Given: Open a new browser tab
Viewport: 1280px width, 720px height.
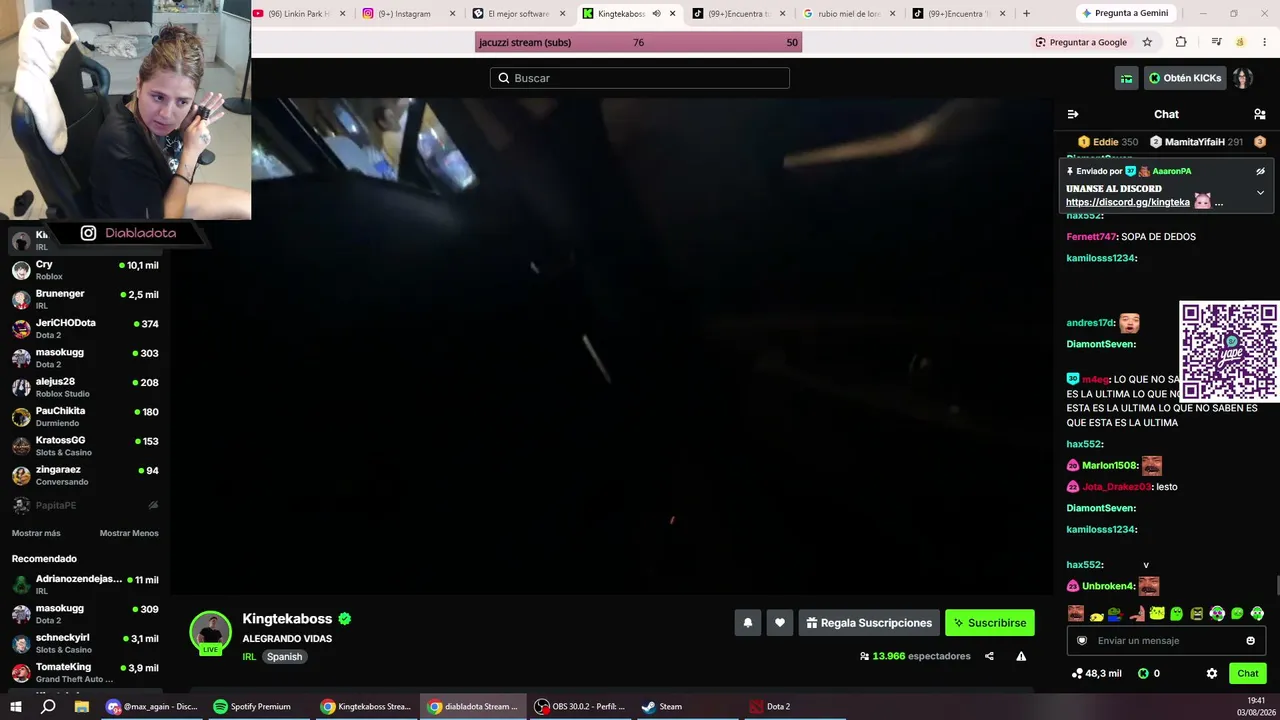Looking at the screenshot, I should 1026,14.
